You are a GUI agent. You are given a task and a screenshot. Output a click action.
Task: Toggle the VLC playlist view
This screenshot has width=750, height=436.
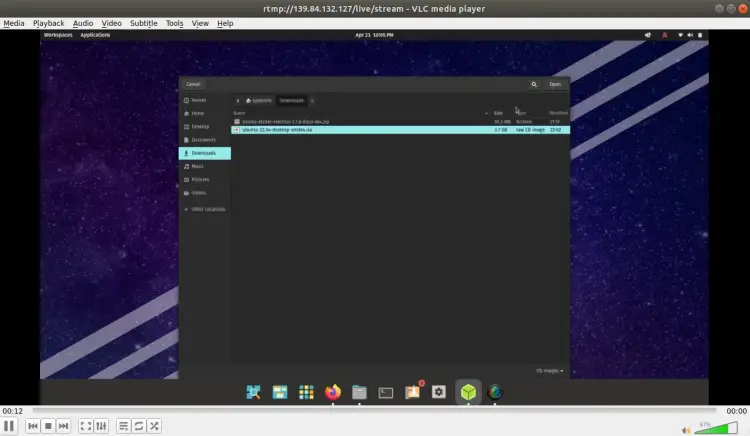123,426
